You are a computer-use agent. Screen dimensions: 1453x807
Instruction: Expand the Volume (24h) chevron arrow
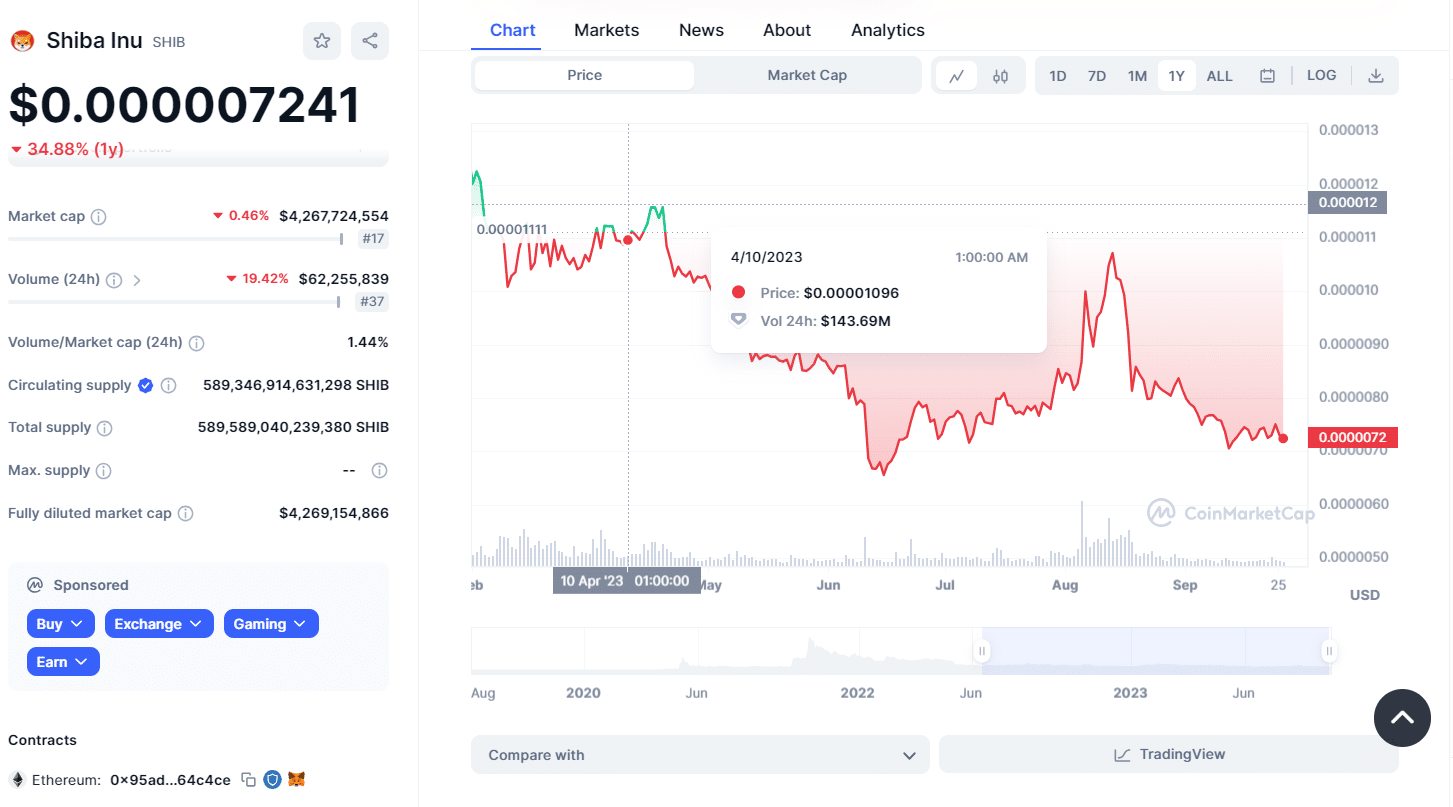click(x=137, y=280)
